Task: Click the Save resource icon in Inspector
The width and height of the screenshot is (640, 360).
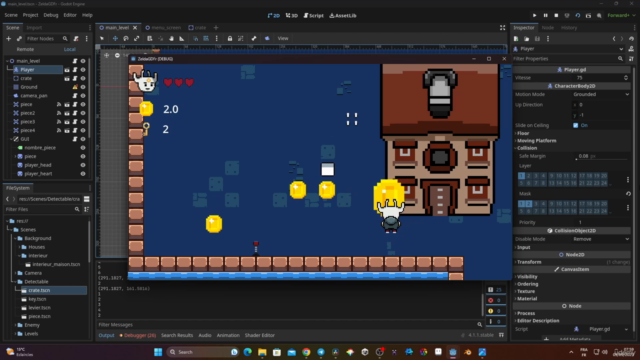Action: [x=537, y=39]
